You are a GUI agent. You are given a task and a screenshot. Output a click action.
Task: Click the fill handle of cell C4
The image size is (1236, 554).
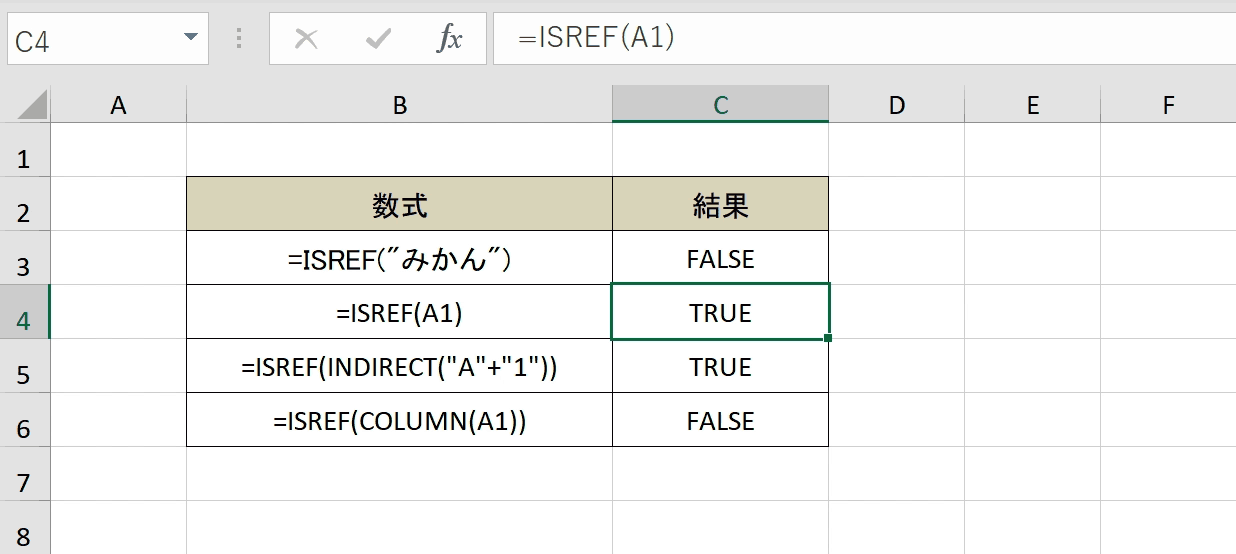tap(828, 339)
